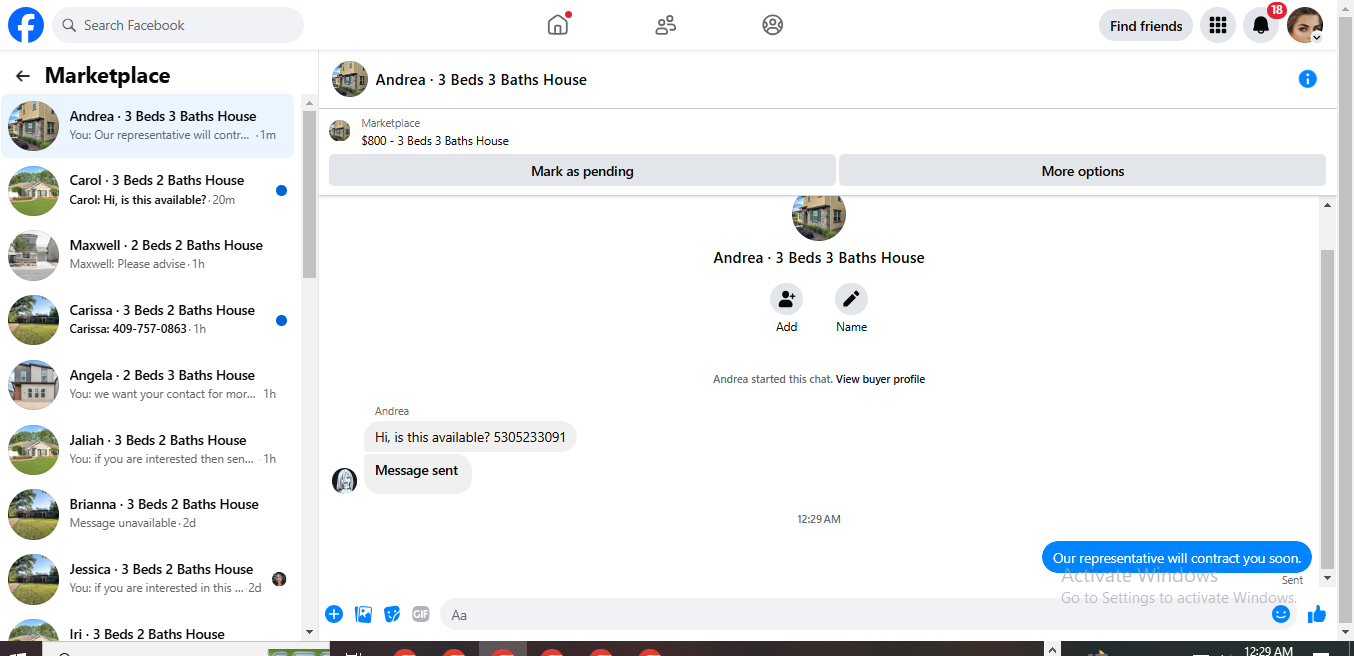1354x656 pixels.
Task: Click the unread blue dot on Carol chat
Action: [281, 190]
